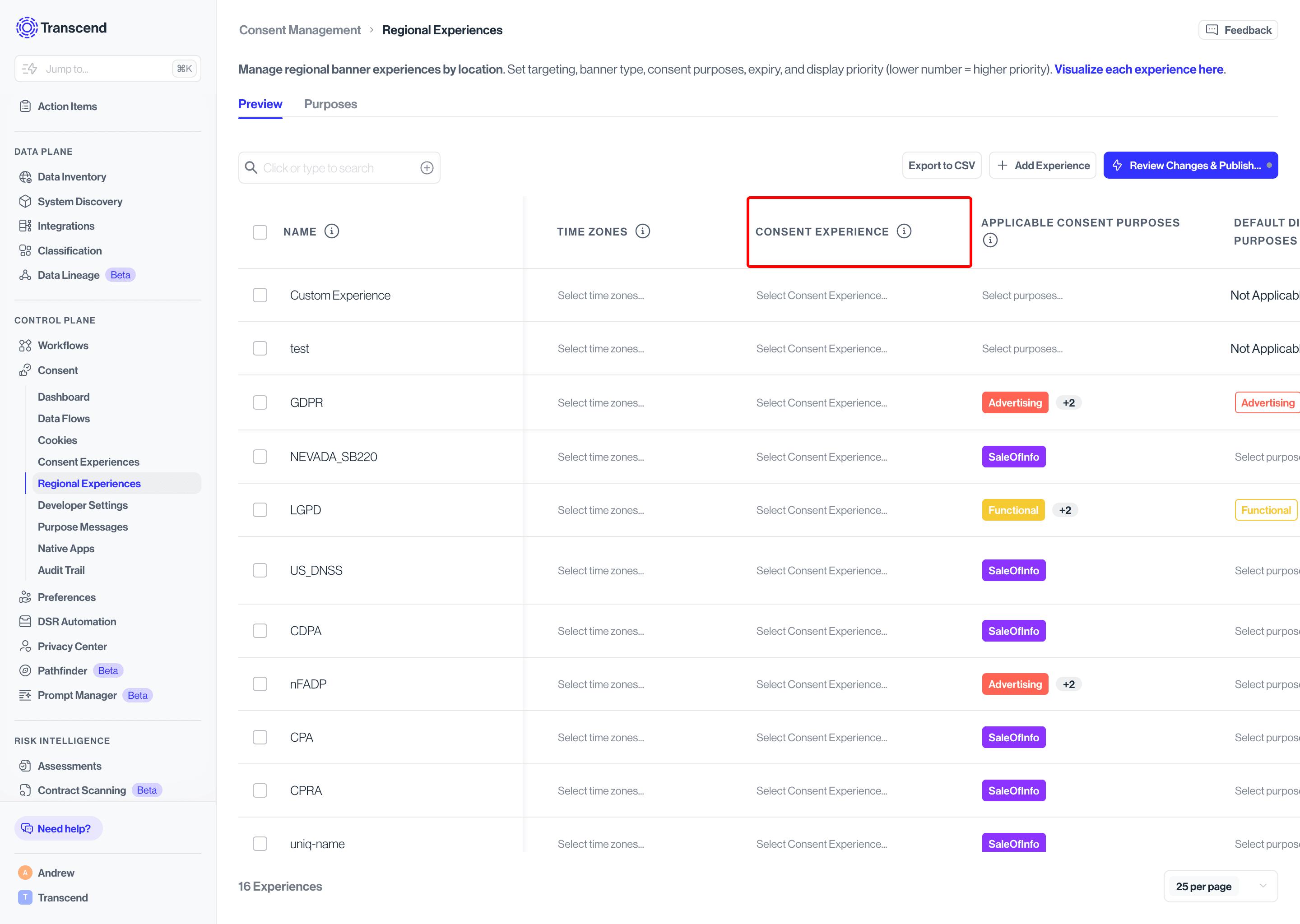Click the Prompt Manager icon
This screenshot has width=1300, height=924.
(25, 695)
